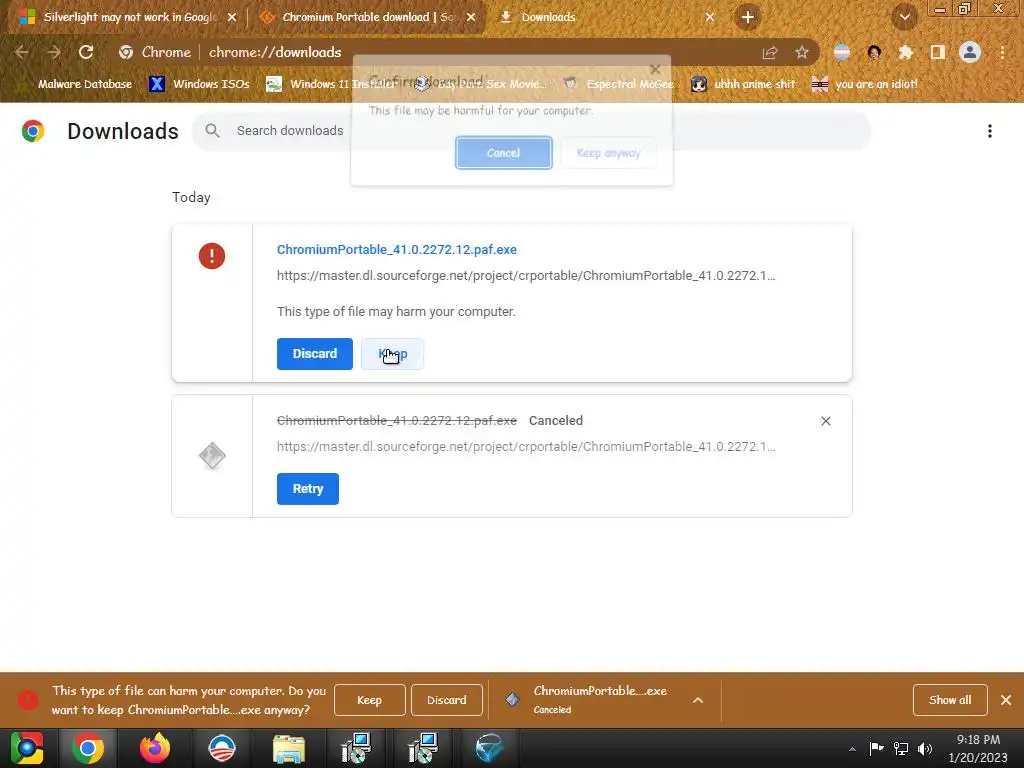Image resolution: width=1024 pixels, height=768 pixels.
Task: Switch to Chromium Portable download tab
Action: click(x=367, y=17)
